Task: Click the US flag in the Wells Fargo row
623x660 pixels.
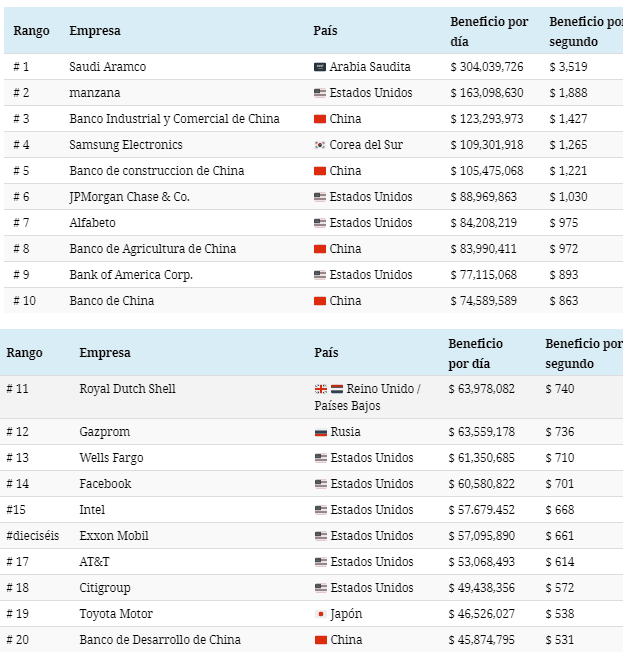Action: click(x=321, y=458)
